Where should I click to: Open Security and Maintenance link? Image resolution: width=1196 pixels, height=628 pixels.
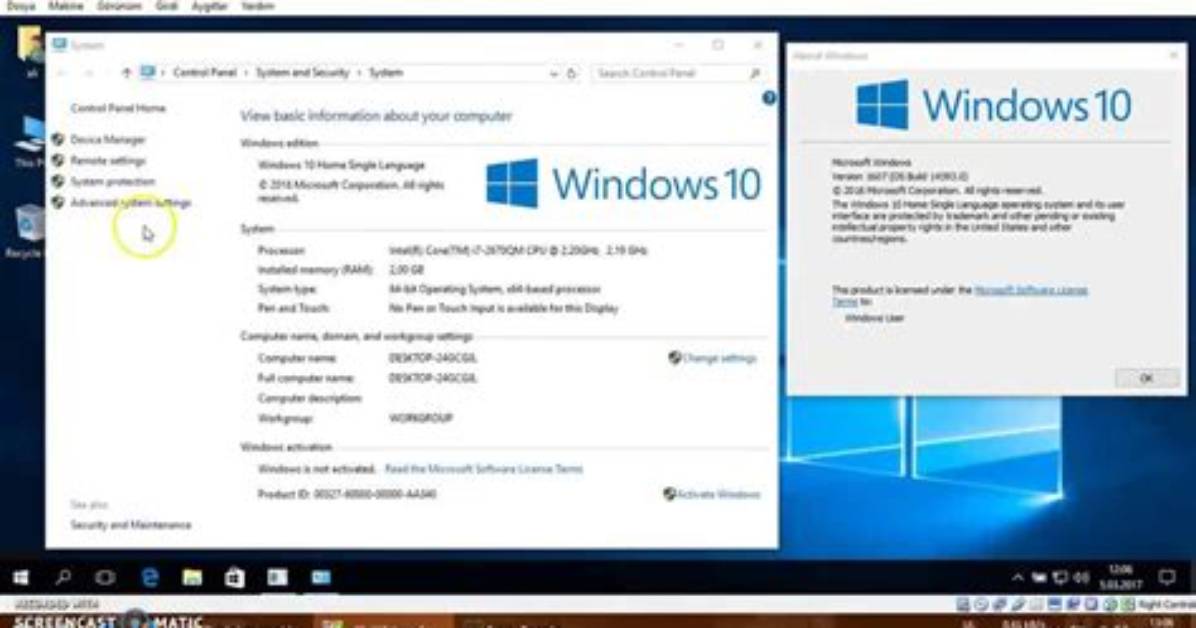coord(131,525)
